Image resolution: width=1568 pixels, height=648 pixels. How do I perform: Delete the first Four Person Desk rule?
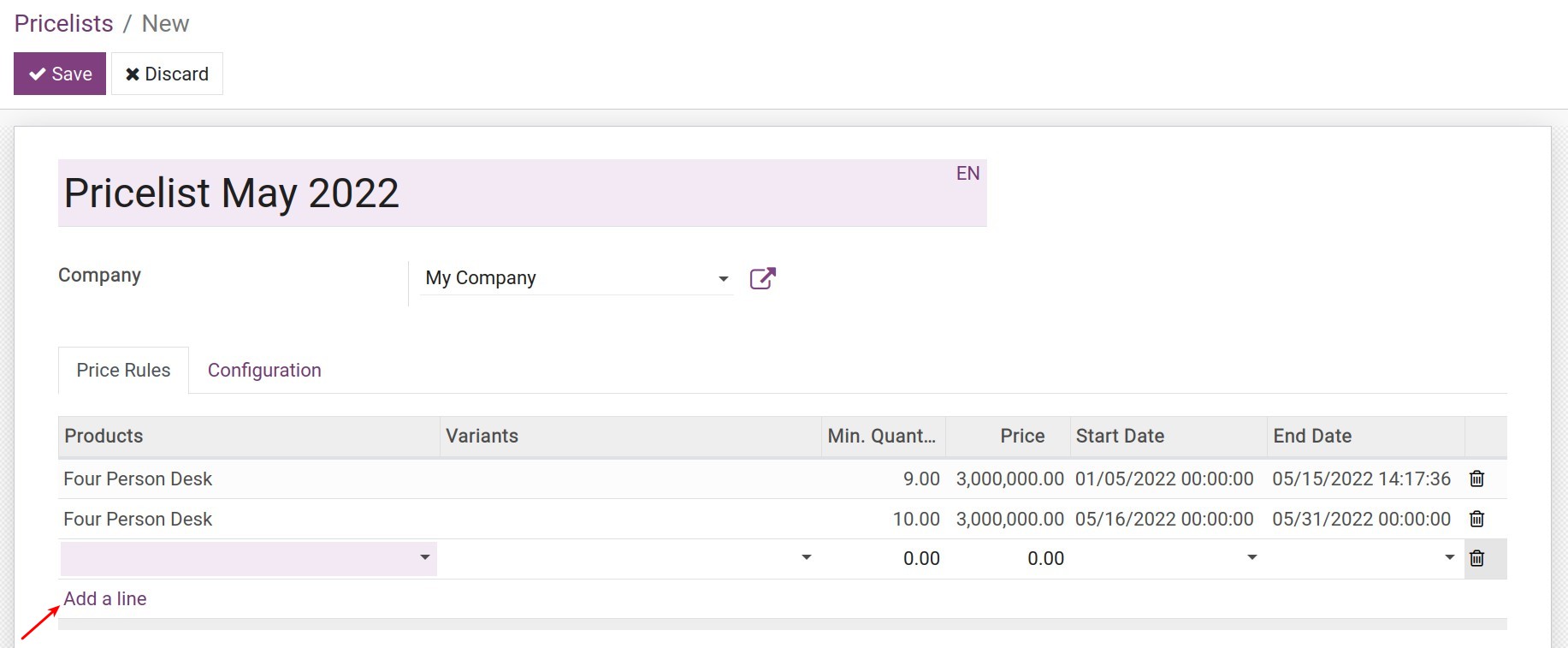click(x=1476, y=479)
